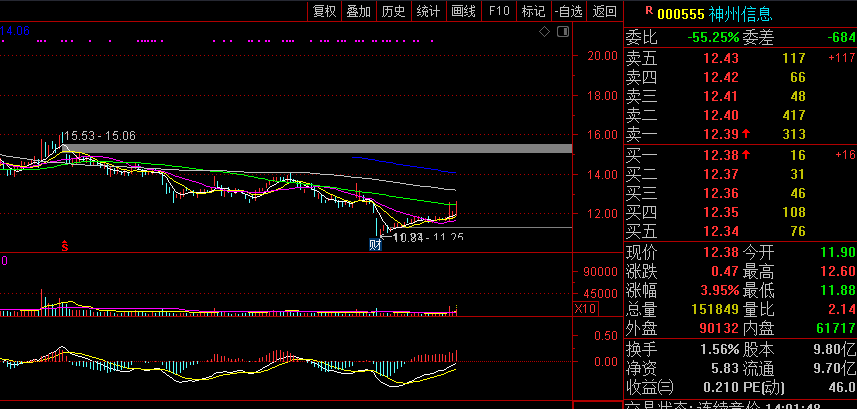Click the red R marker beside stock code
This screenshot has height=409, width=857.
pos(649,9)
